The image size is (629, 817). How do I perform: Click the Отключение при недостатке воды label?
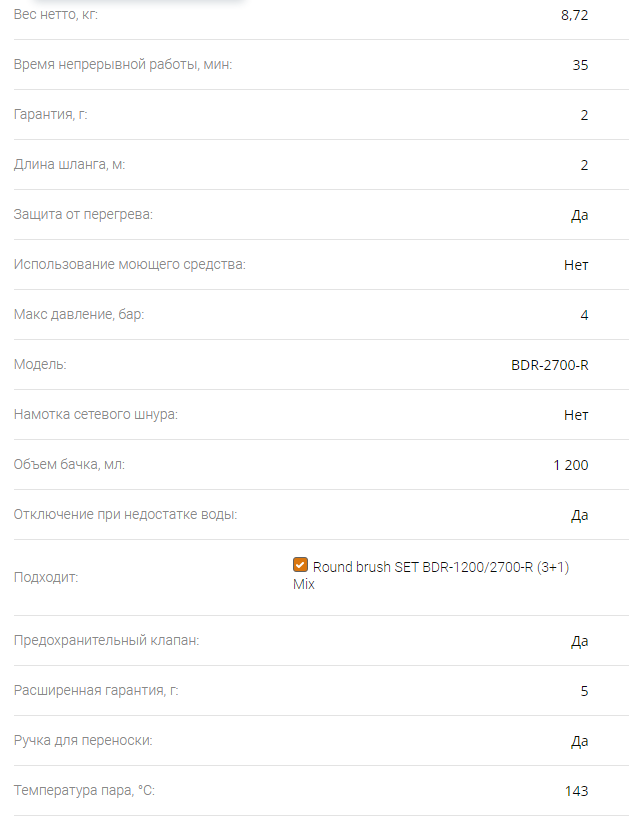(x=125, y=515)
